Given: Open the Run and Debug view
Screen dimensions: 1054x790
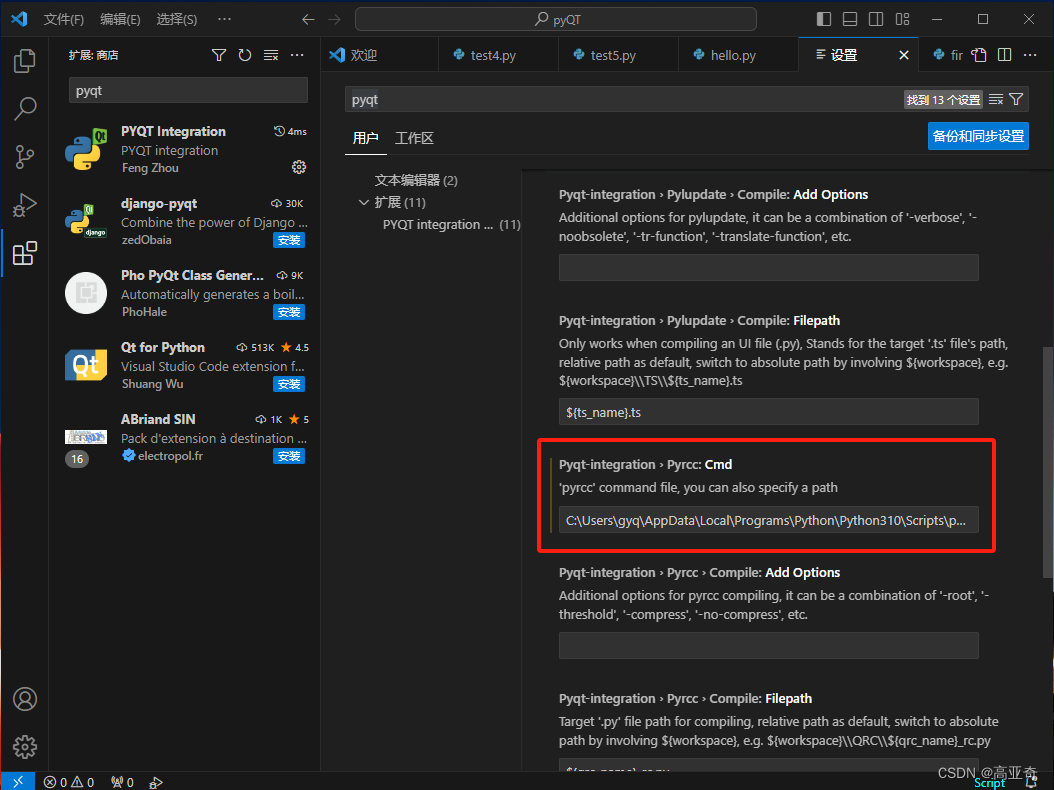Looking at the screenshot, I should point(24,205).
